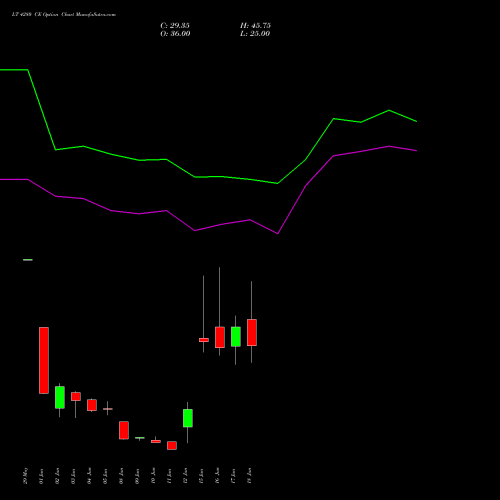Screen dimensions: 500x500
Task: Select the 18 Jun date label
Action: [250, 476]
